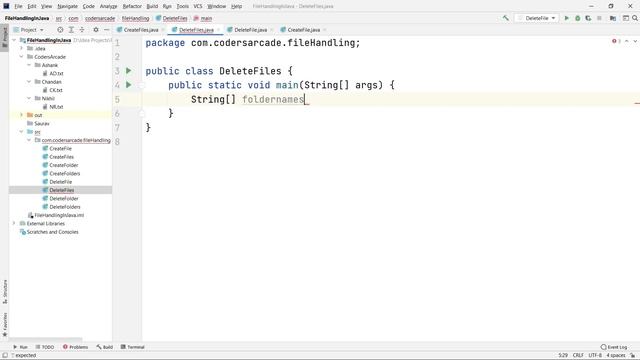Hide the Project tool window
This screenshot has height=360, width=640.
tap(107, 30)
